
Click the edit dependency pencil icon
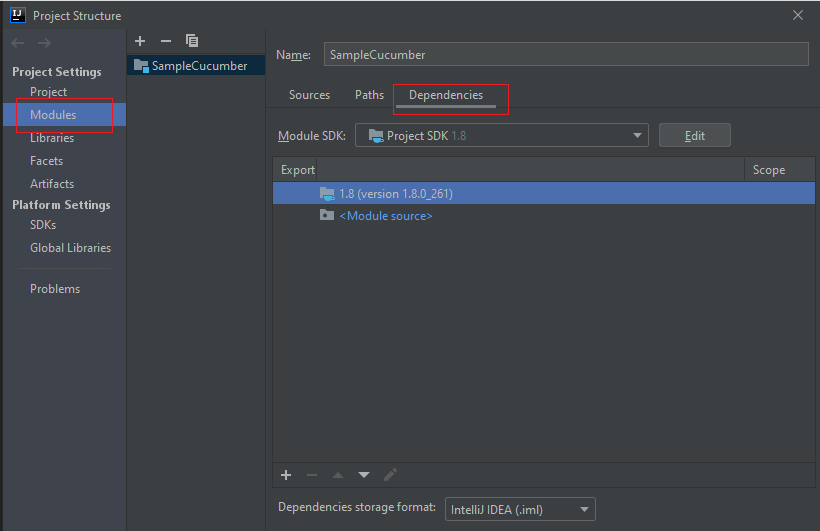point(390,475)
